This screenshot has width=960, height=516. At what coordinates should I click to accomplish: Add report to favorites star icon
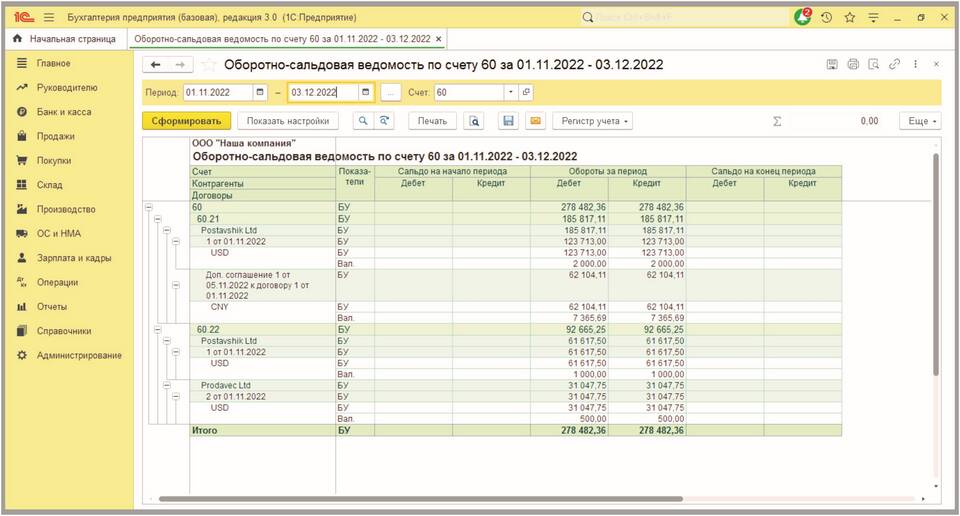click(209, 65)
